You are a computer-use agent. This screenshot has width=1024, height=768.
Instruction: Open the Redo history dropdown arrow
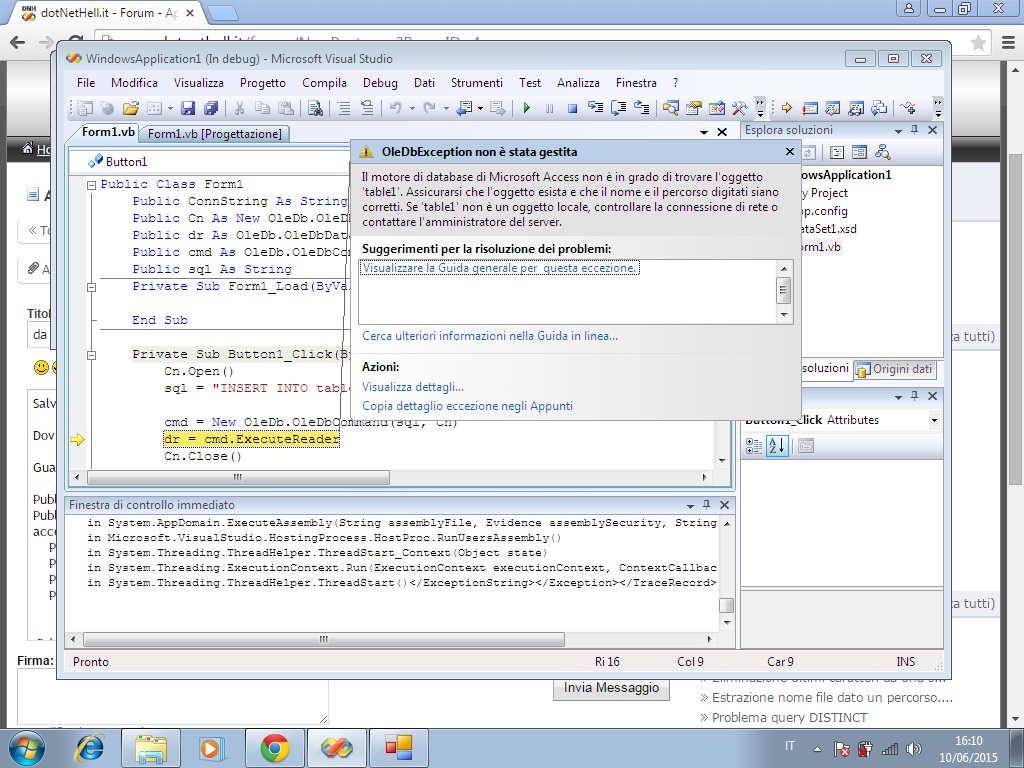coord(446,108)
